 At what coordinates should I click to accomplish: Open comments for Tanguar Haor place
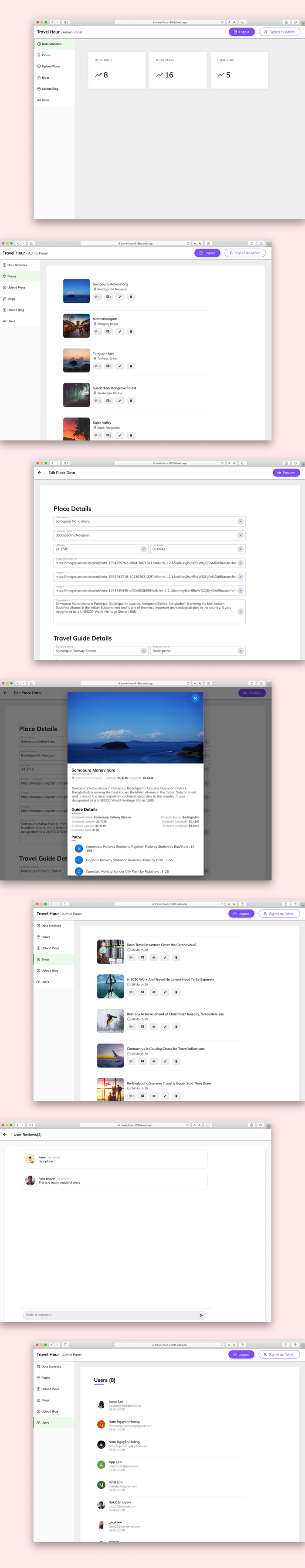point(108,366)
